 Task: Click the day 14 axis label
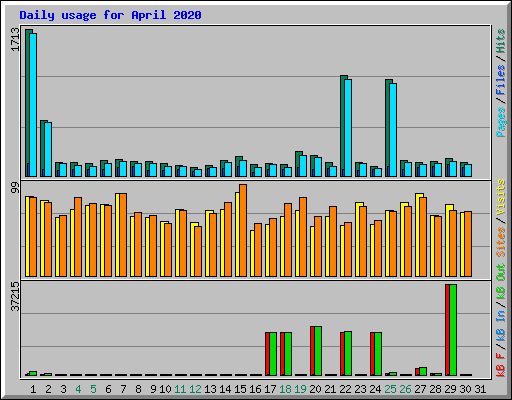point(225,389)
